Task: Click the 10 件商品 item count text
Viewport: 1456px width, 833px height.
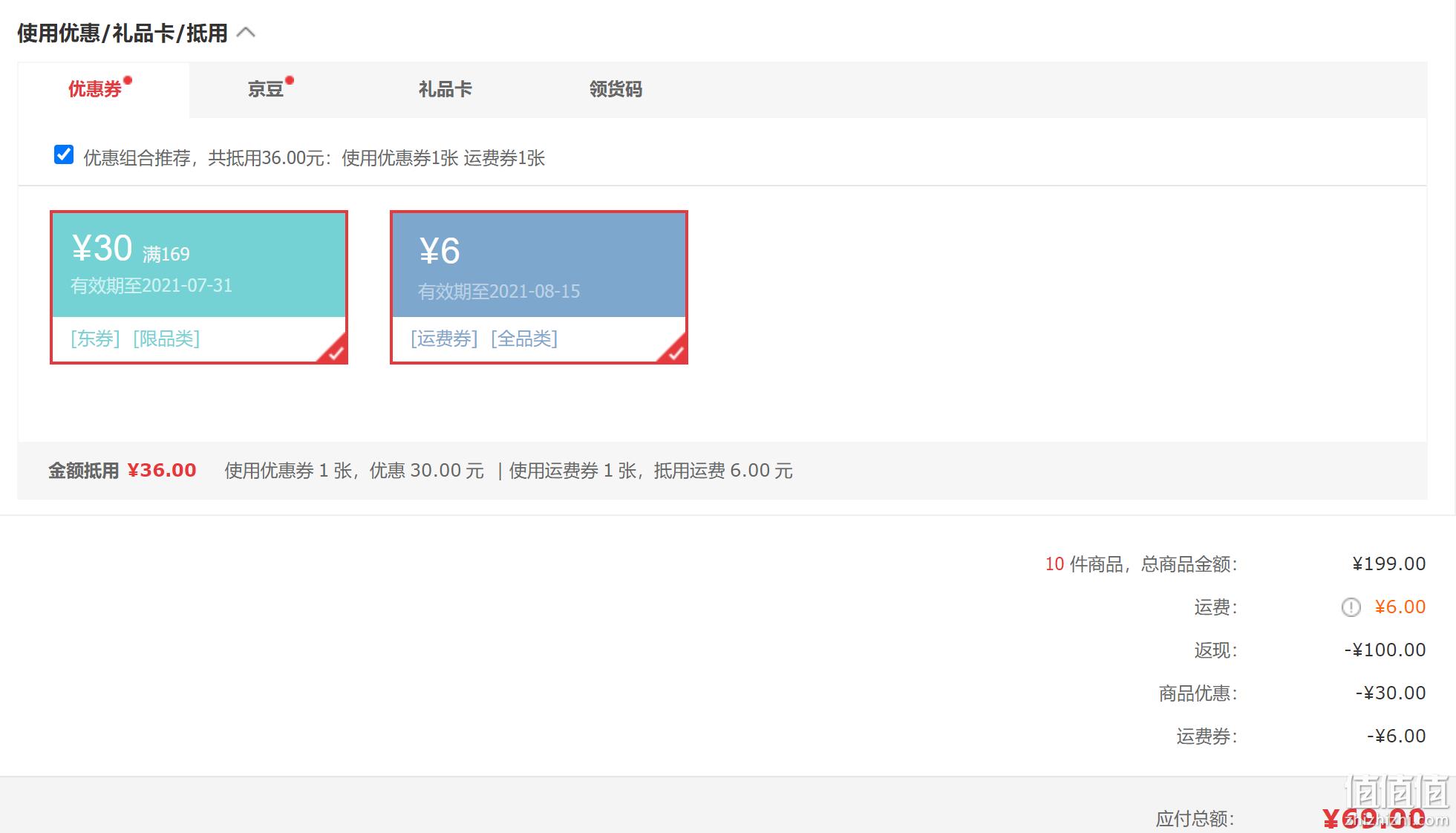Action: (1083, 564)
